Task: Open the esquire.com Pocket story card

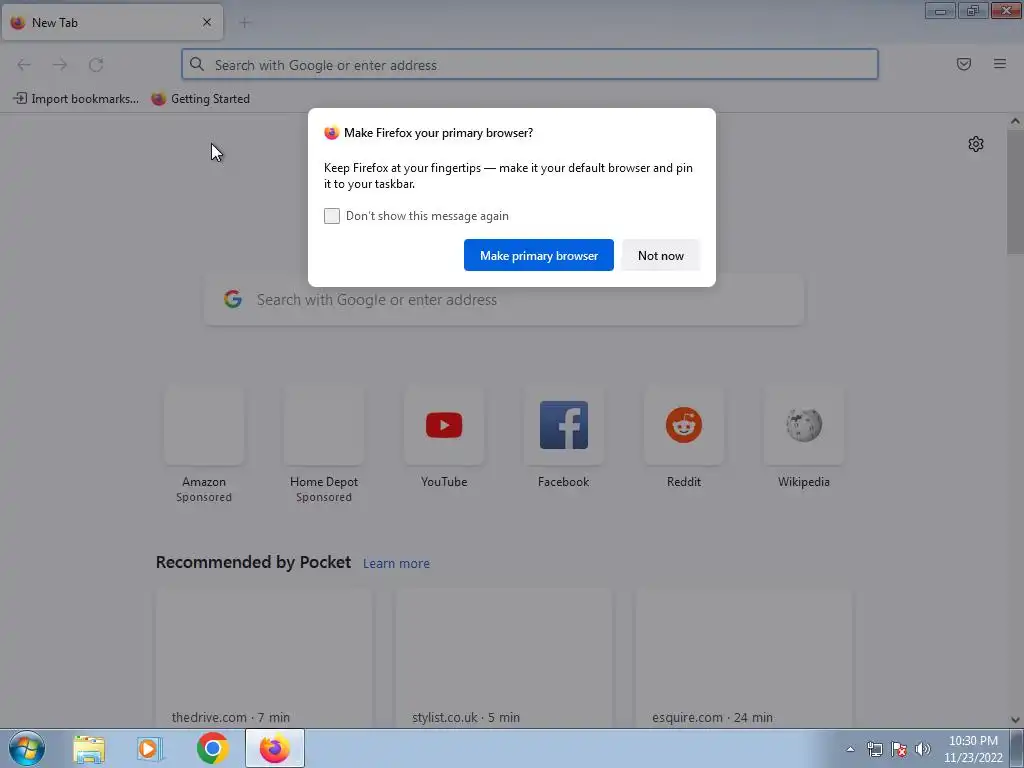Action: coord(744,658)
